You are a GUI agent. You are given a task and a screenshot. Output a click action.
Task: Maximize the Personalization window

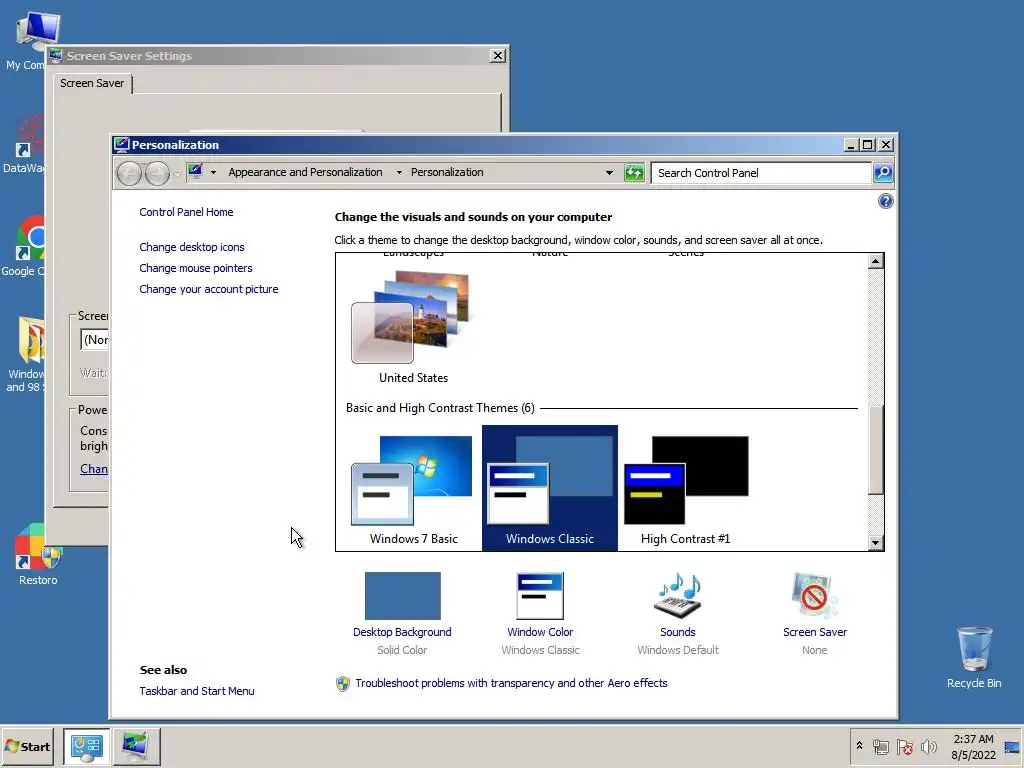867,144
